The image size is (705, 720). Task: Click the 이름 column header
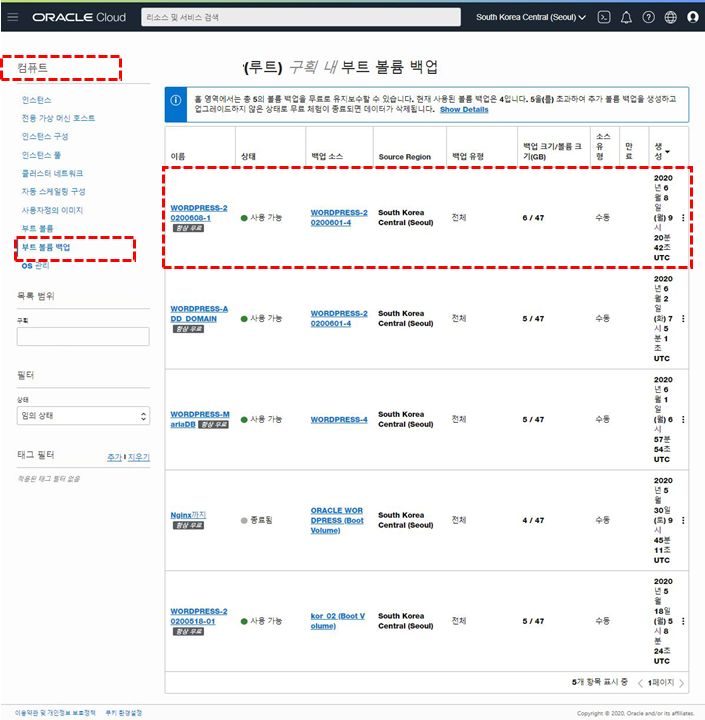tap(178, 157)
